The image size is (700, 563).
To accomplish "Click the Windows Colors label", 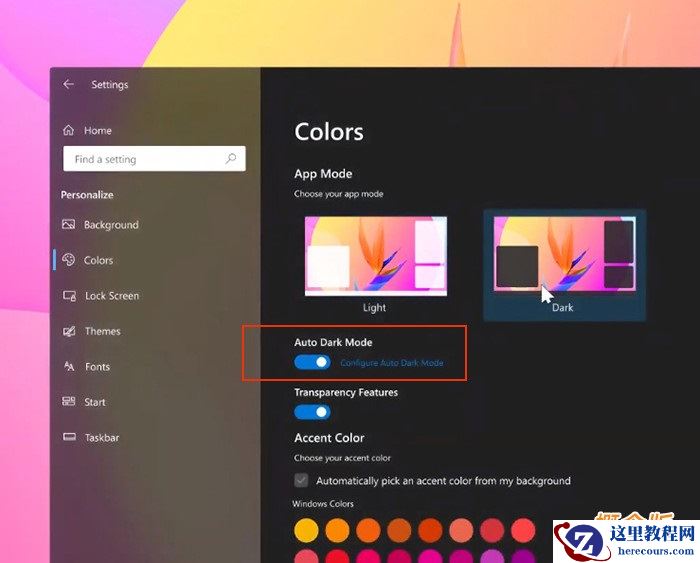I will coord(323,504).
